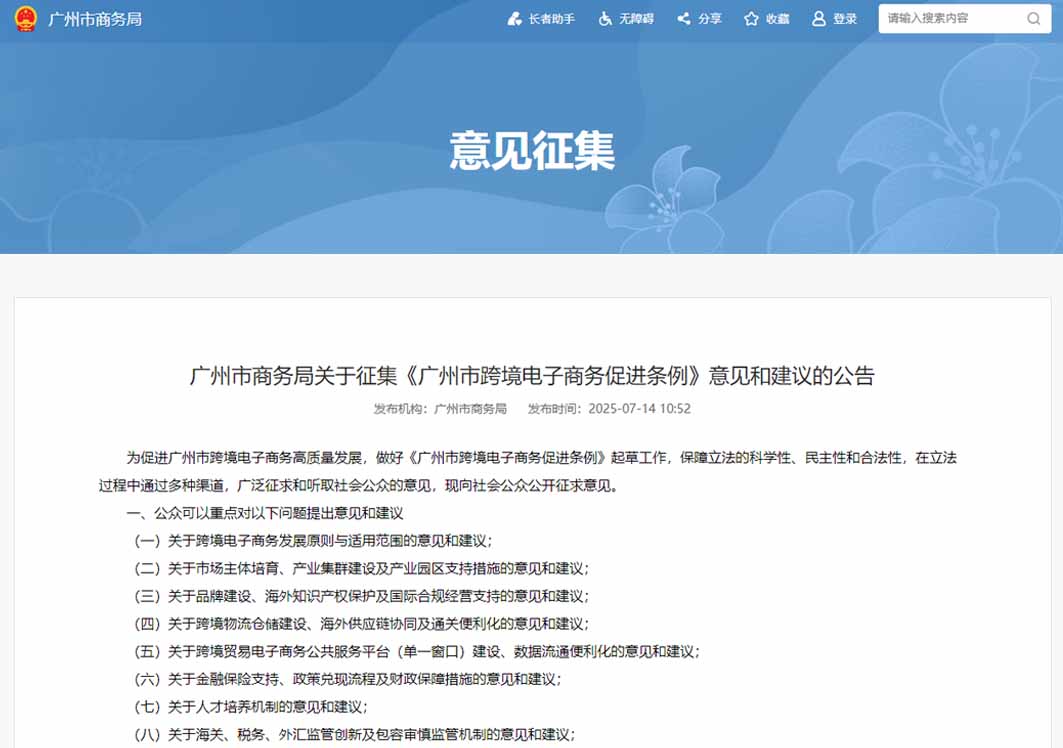Click the 长者助手 elder assistant icon
Viewport: 1063px width, 748px height.
(x=515, y=19)
